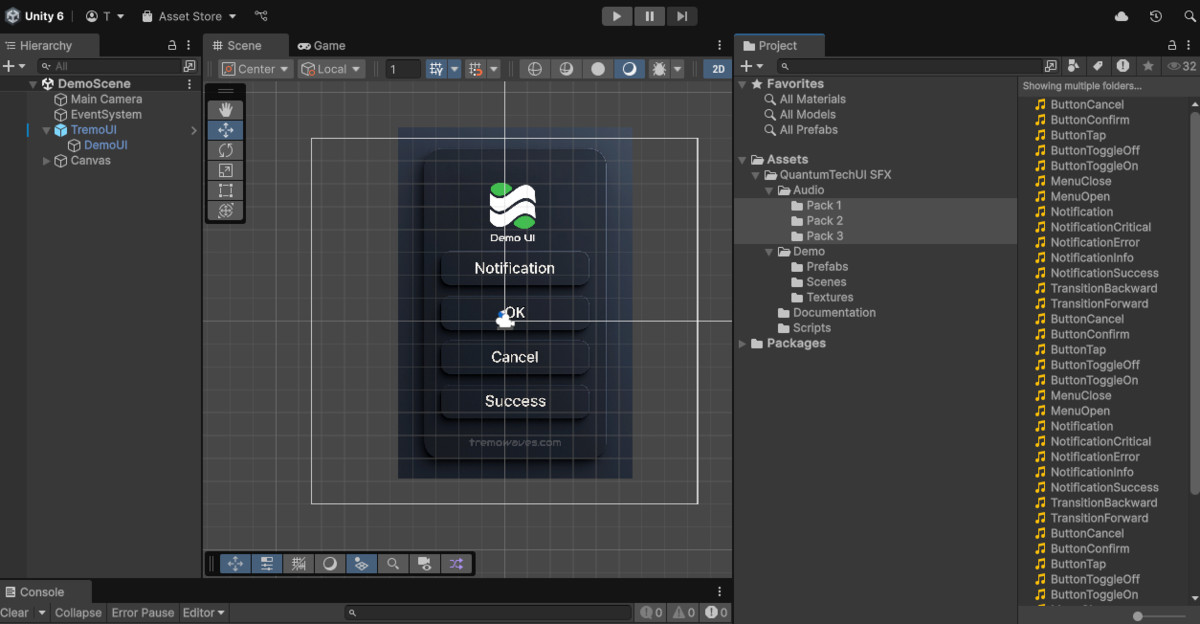
Task: Click the Step frame button
Action: tap(681, 16)
